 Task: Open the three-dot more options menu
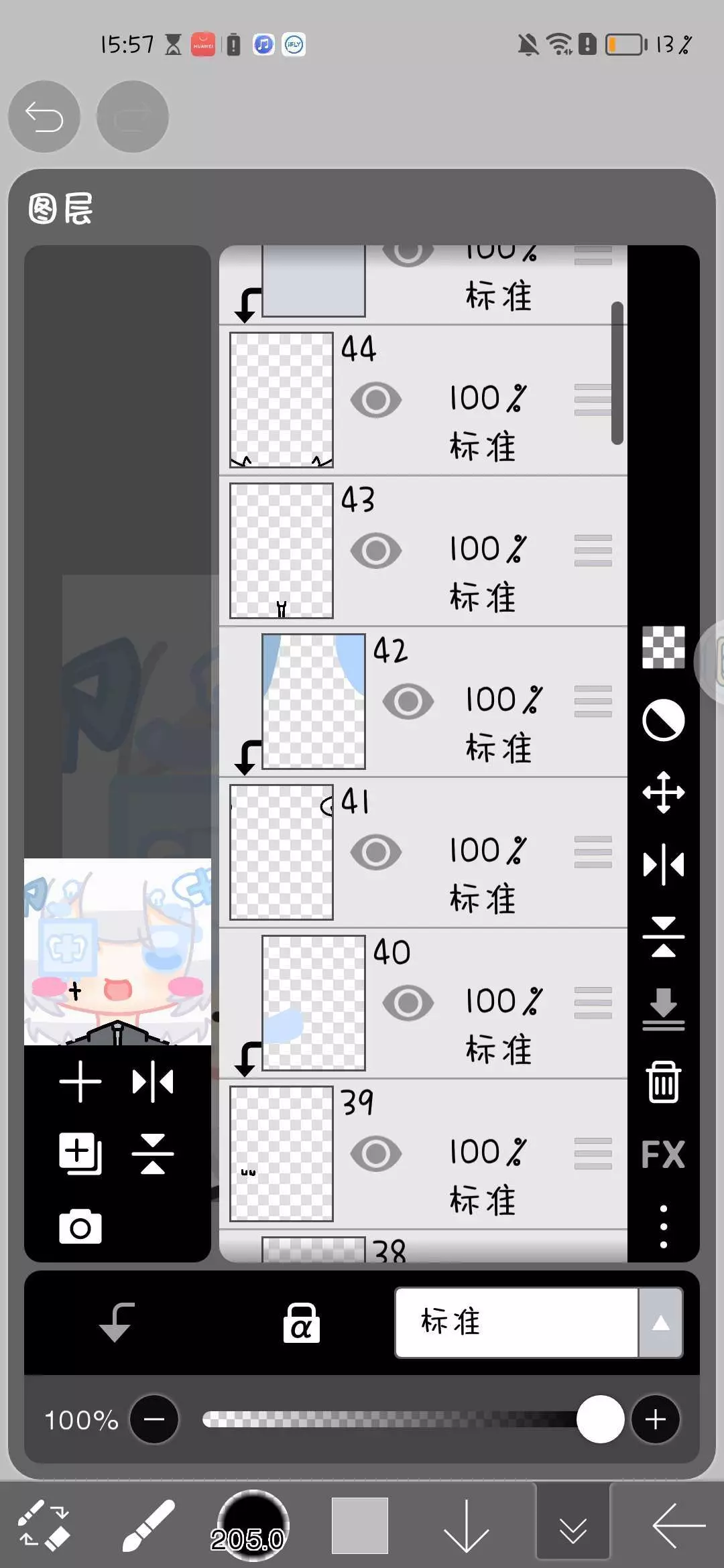click(x=663, y=1227)
